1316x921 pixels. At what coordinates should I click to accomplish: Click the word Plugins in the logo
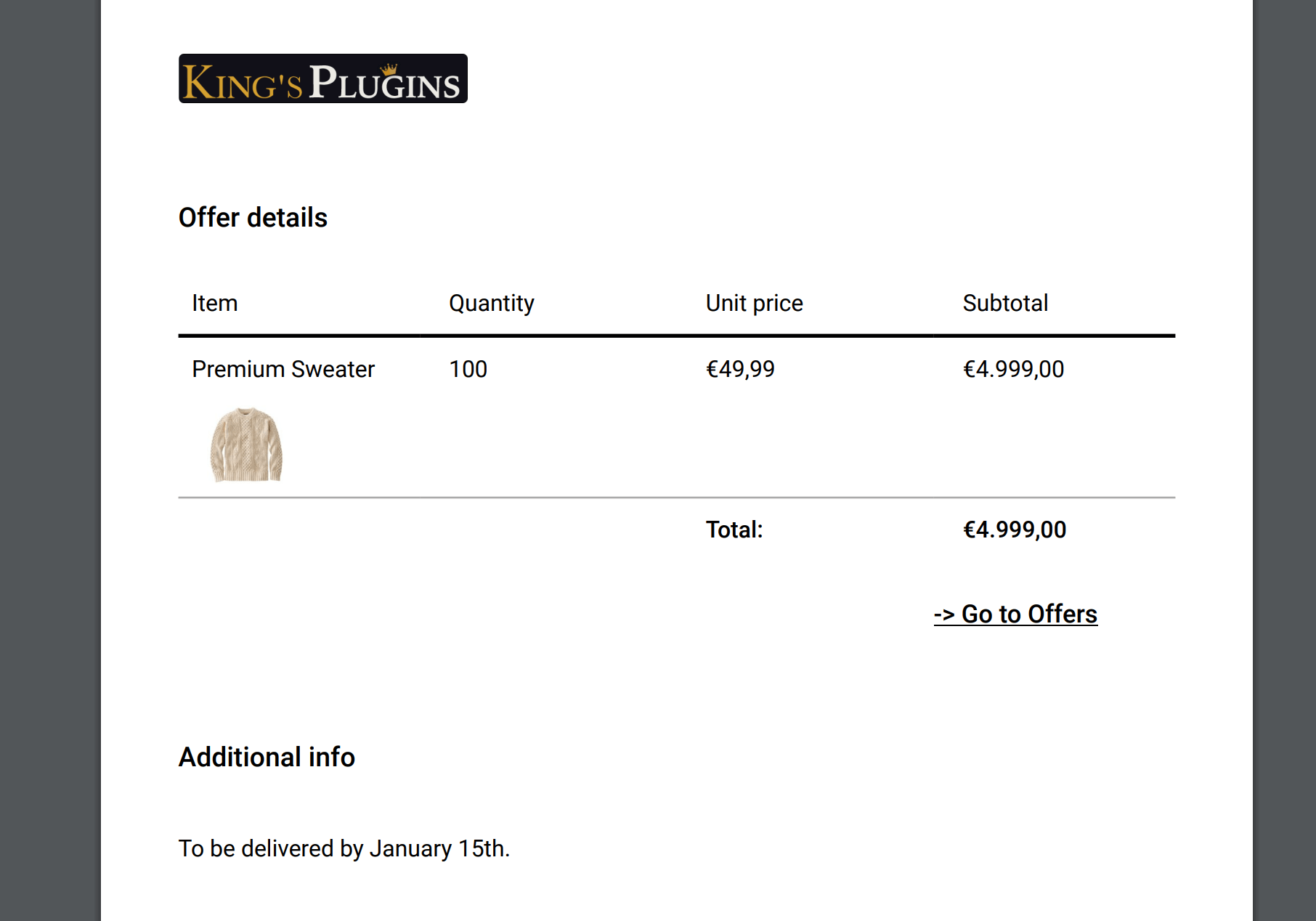(x=385, y=81)
